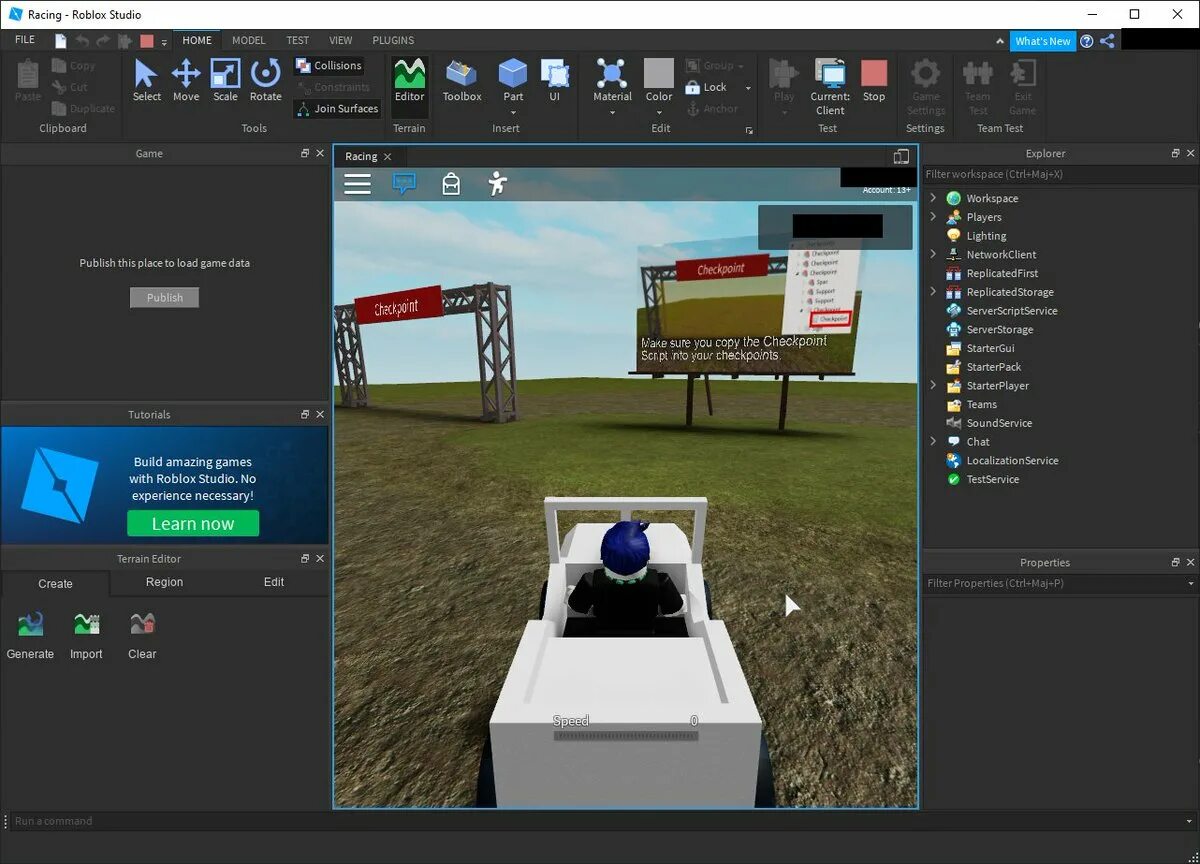Pick the Scale tool
Image resolution: width=1200 pixels, height=864 pixels.
click(225, 80)
